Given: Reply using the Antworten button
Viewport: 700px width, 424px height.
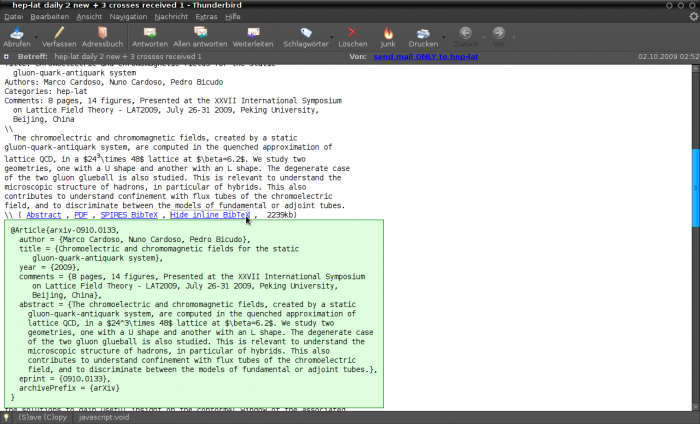Looking at the screenshot, I should pyautogui.click(x=150, y=37).
